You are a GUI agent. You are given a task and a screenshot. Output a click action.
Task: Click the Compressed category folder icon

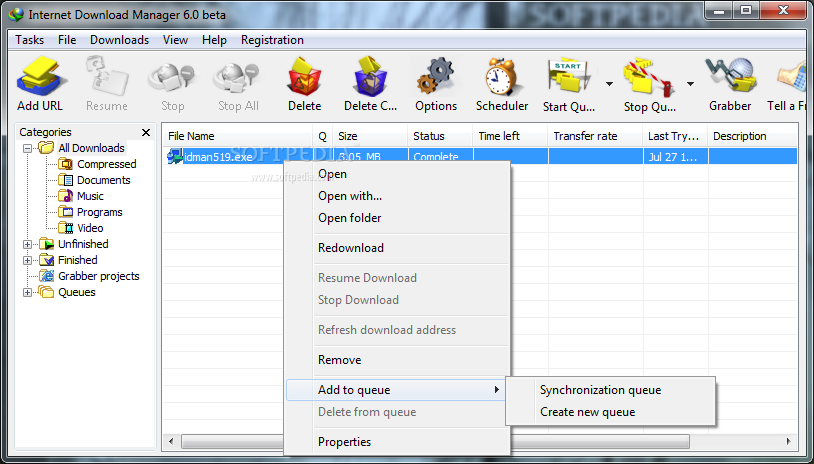[x=65, y=164]
